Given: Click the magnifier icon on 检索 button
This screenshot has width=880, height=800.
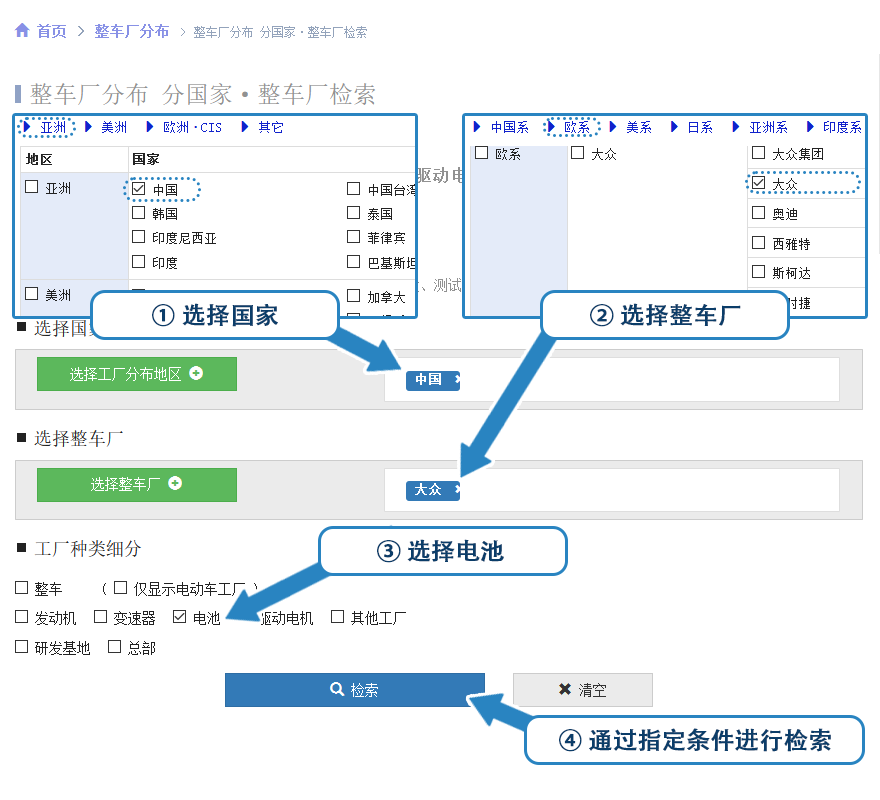Looking at the screenshot, I should point(337,690).
